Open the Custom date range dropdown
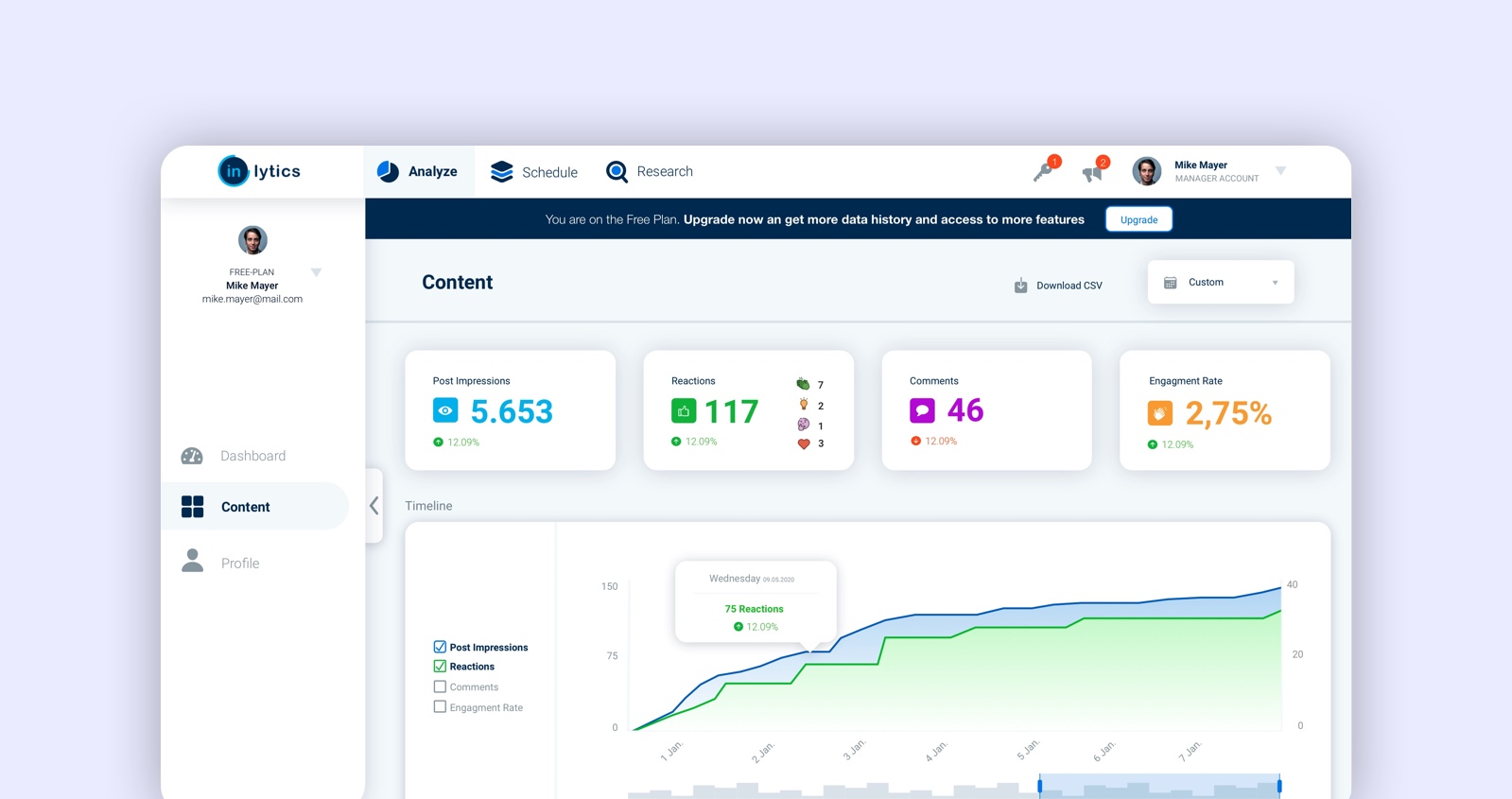 pos(1221,282)
